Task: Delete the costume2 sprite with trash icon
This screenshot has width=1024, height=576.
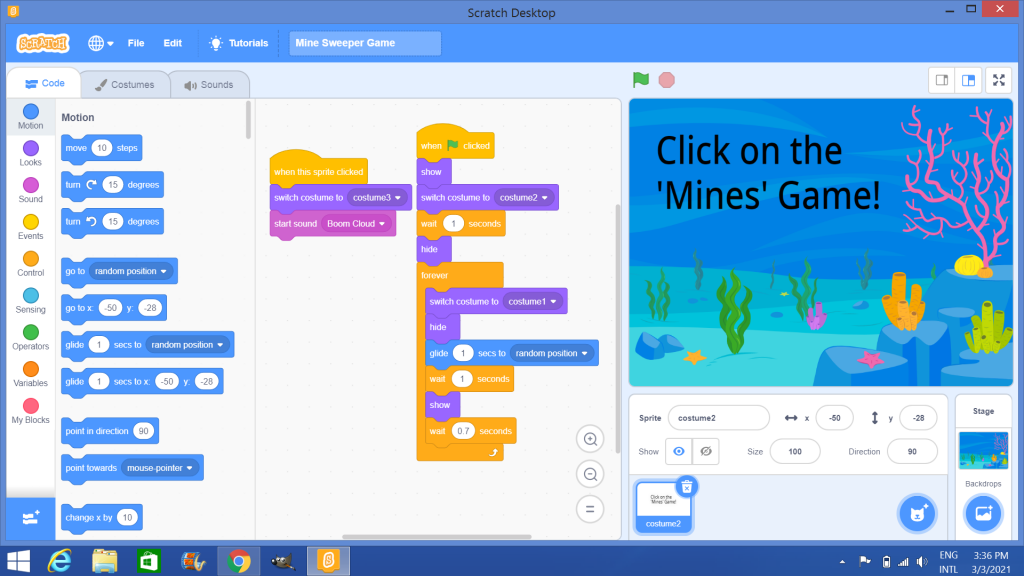Action: pyautogui.click(x=686, y=486)
